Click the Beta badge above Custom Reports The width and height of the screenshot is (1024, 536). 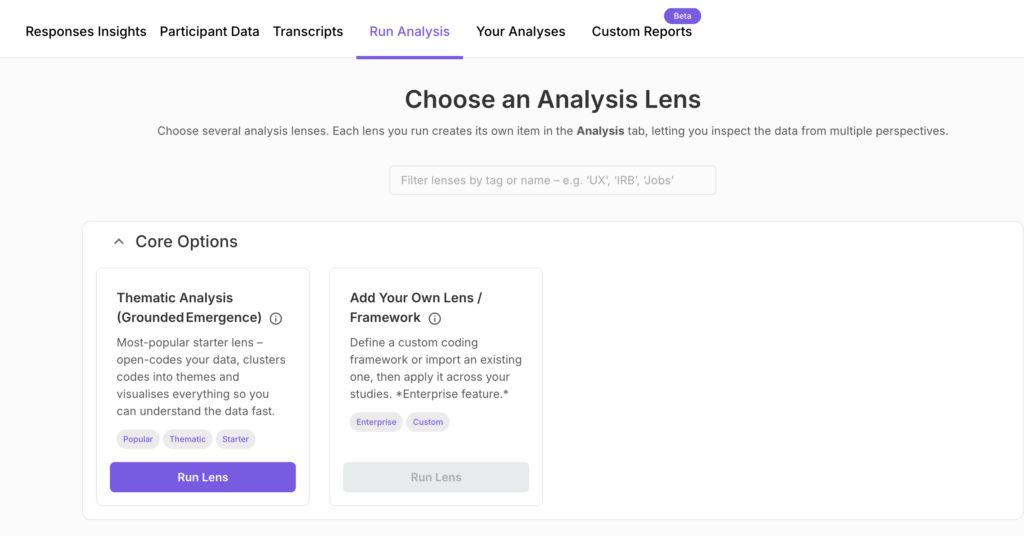coord(683,16)
